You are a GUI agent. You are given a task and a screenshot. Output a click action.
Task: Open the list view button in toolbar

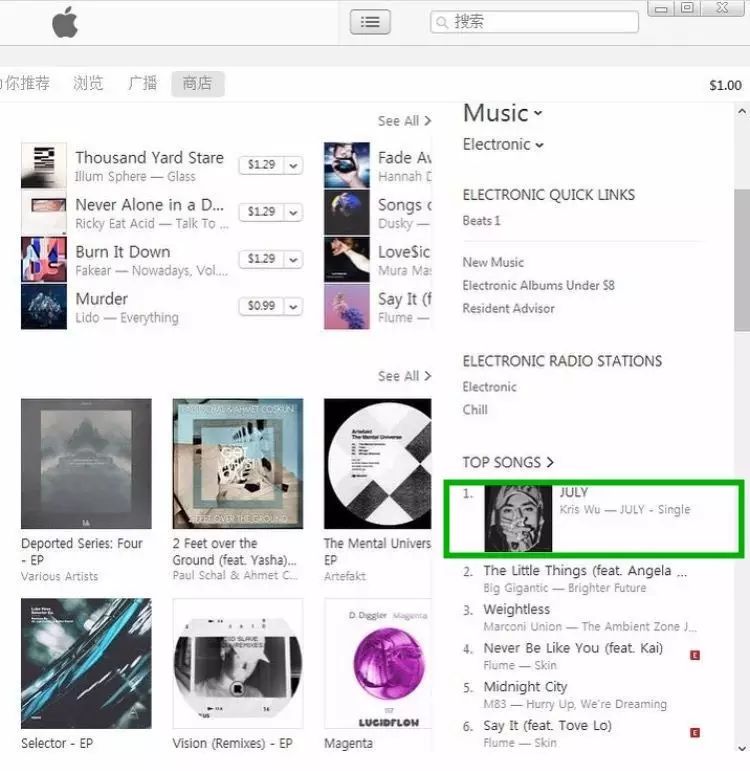click(370, 22)
